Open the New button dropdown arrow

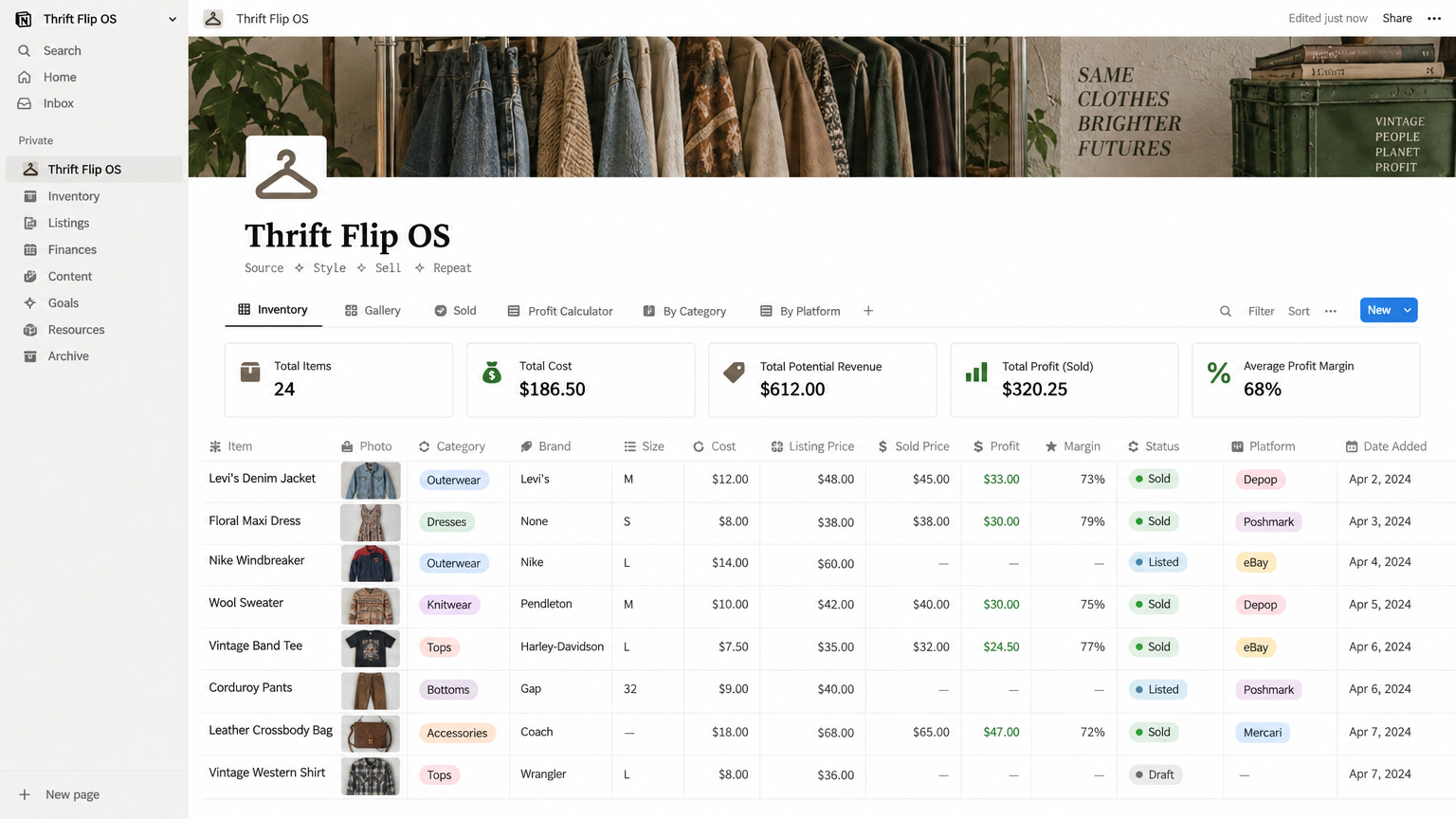coord(1408,310)
